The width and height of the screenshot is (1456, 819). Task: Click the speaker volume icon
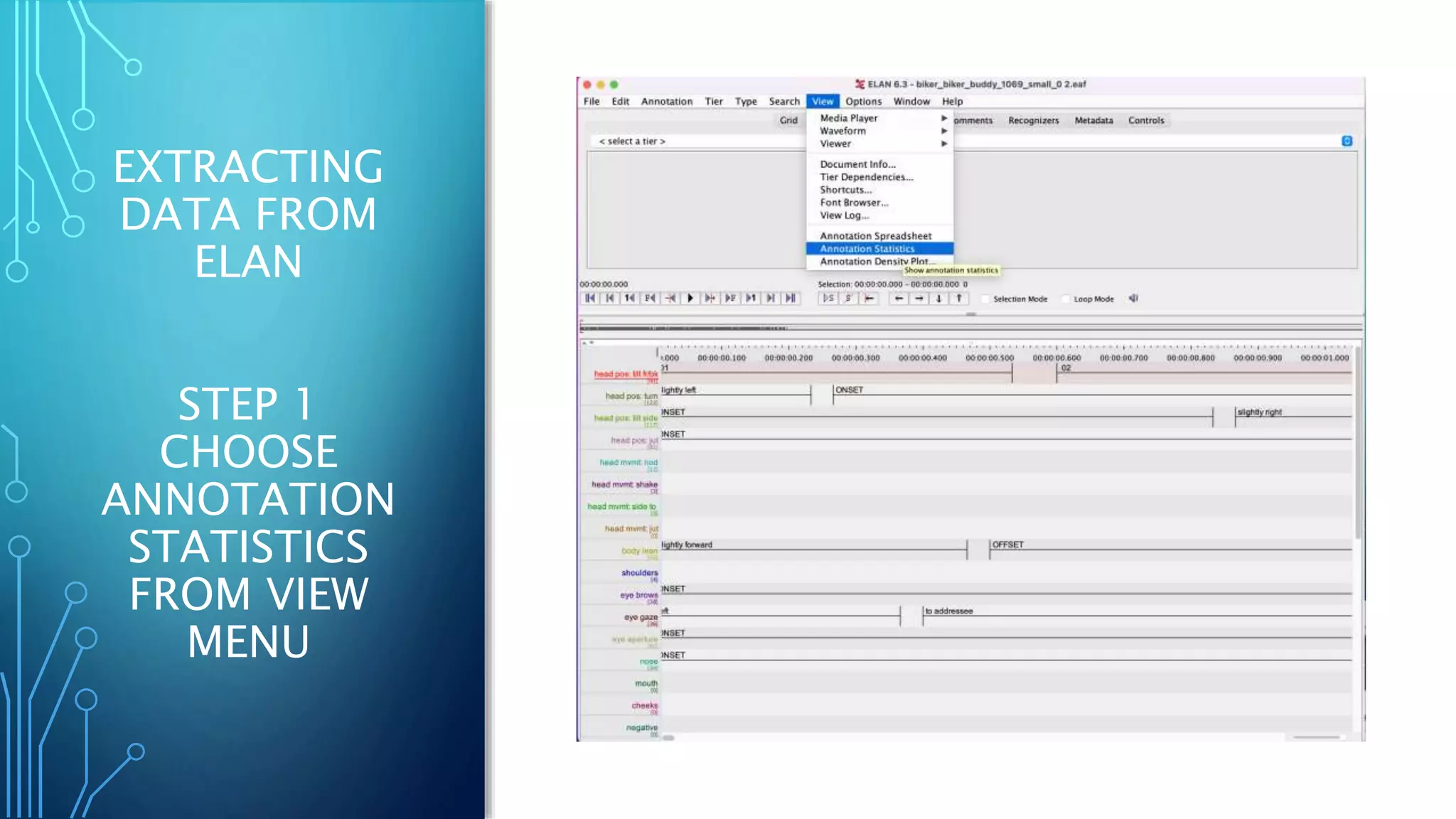(x=1133, y=299)
